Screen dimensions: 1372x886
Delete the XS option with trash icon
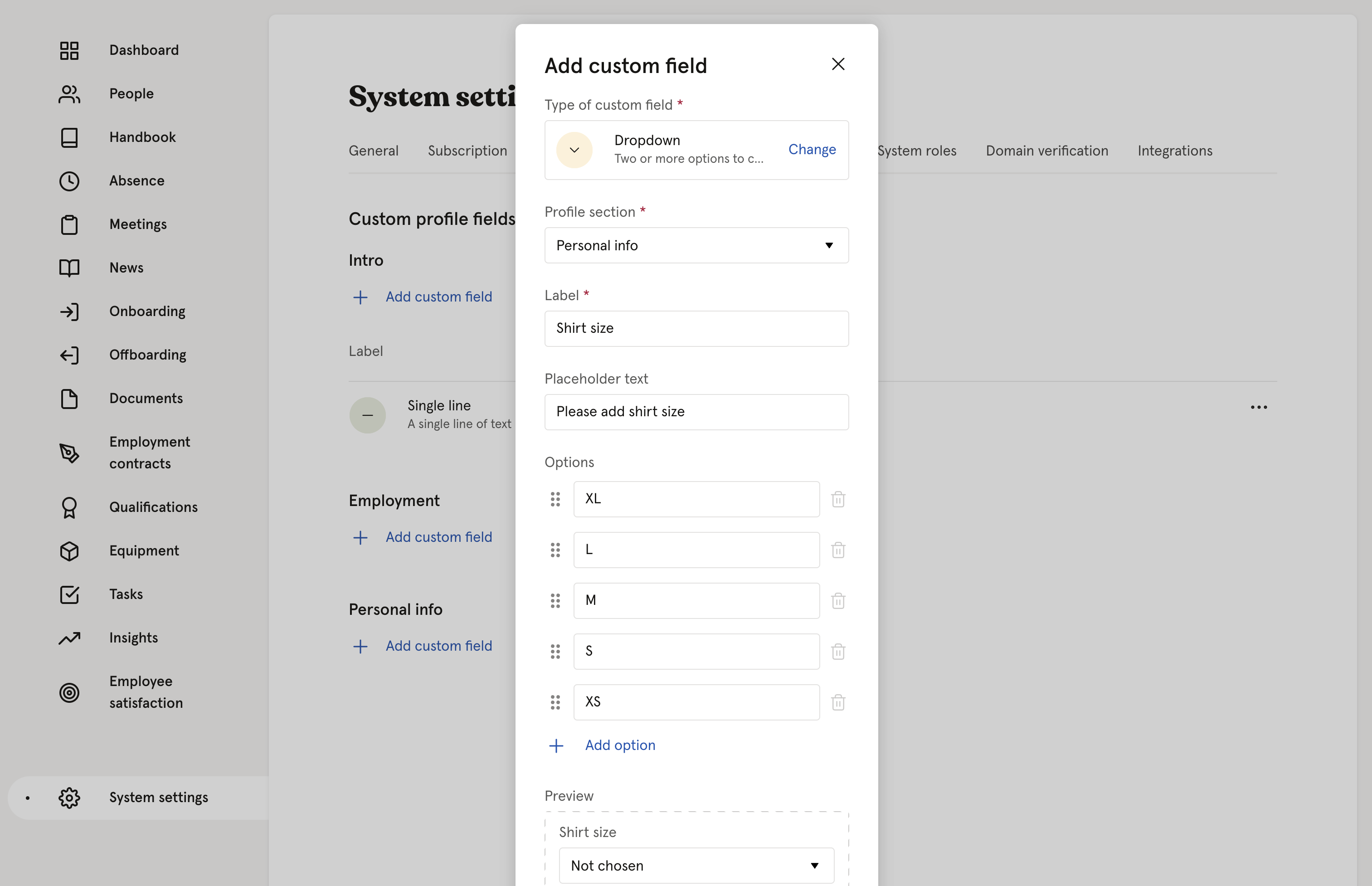tap(838, 702)
